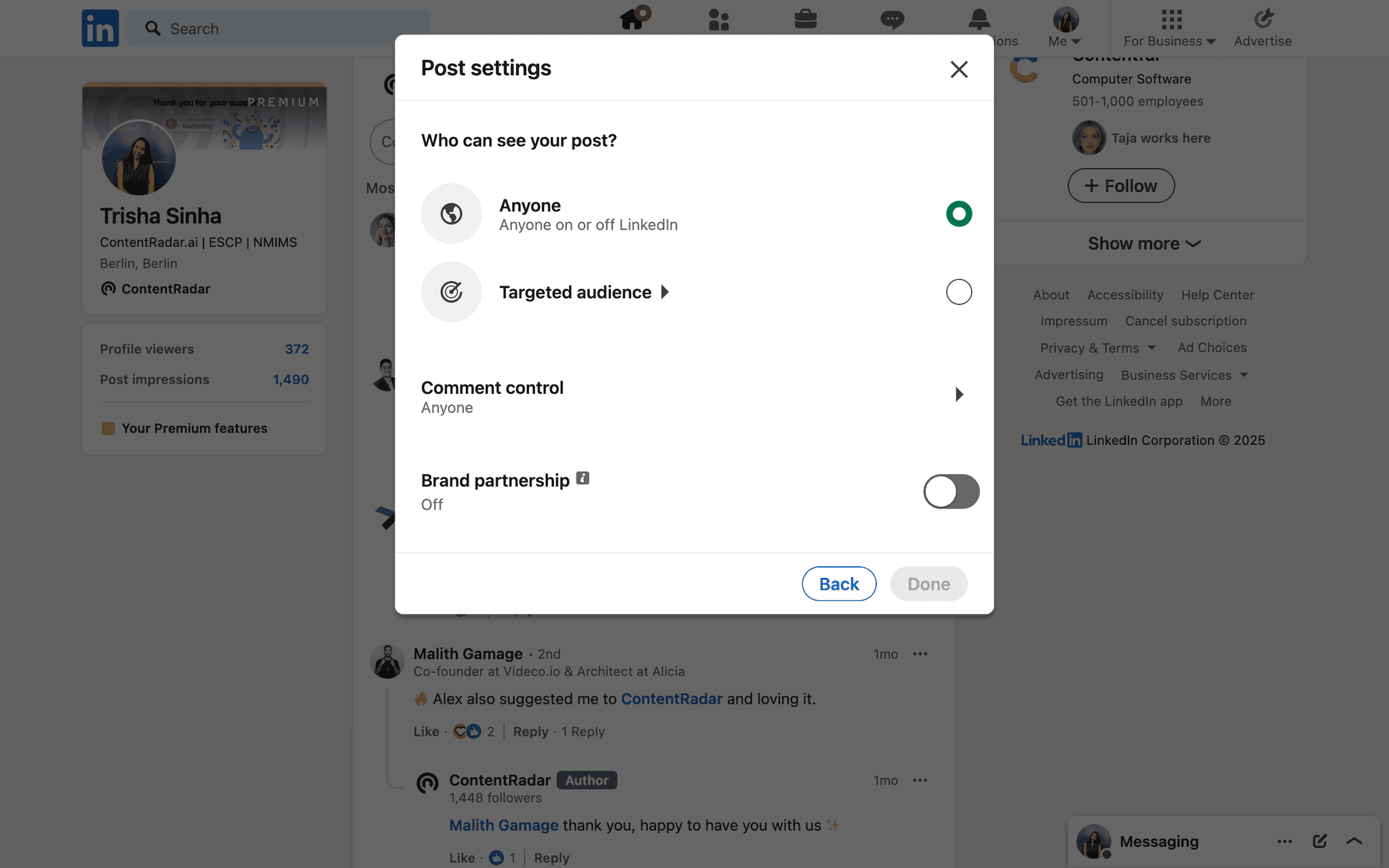Open the Home feed icon
Image resolution: width=1389 pixels, height=868 pixels.
point(632,20)
